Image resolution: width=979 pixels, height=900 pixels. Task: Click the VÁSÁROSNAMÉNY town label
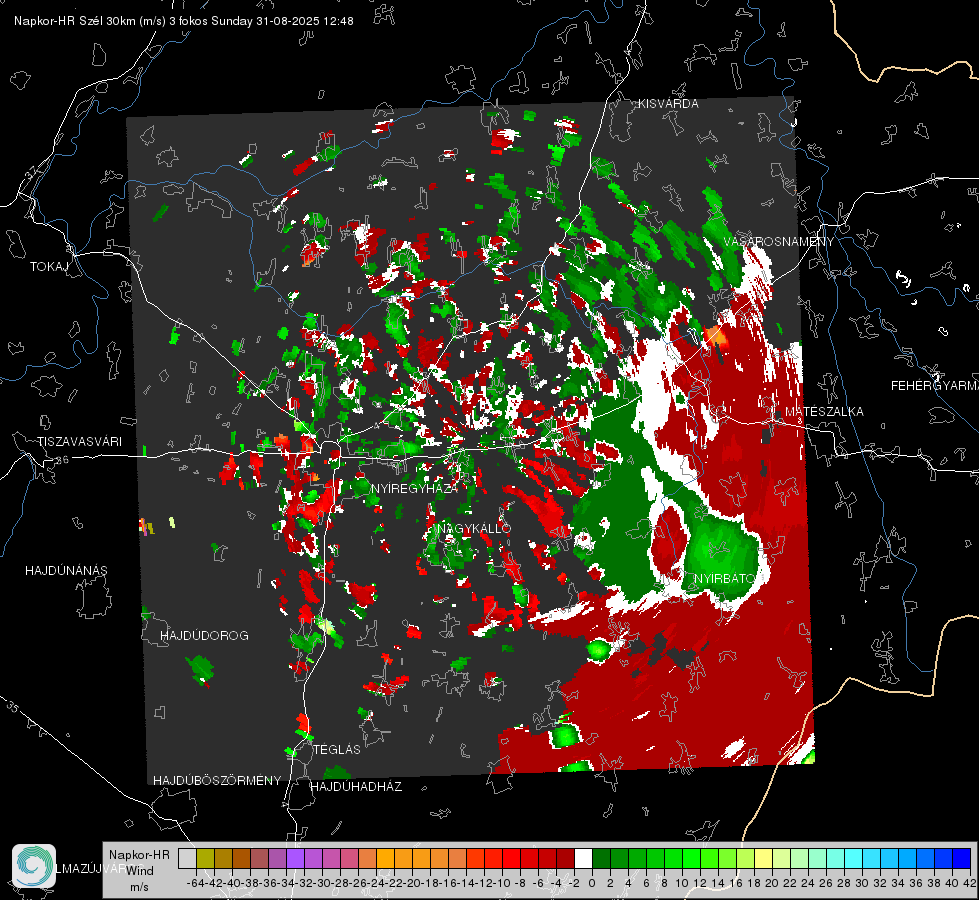coord(779,242)
